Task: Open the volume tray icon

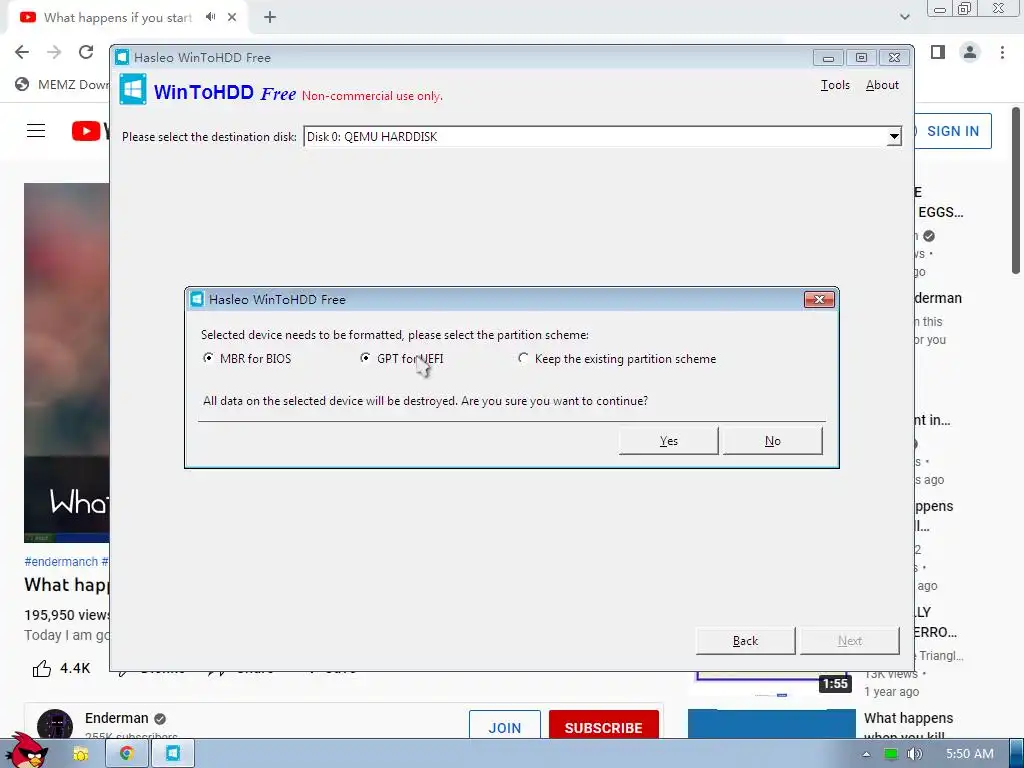Action: pyautogui.click(x=914, y=754)
